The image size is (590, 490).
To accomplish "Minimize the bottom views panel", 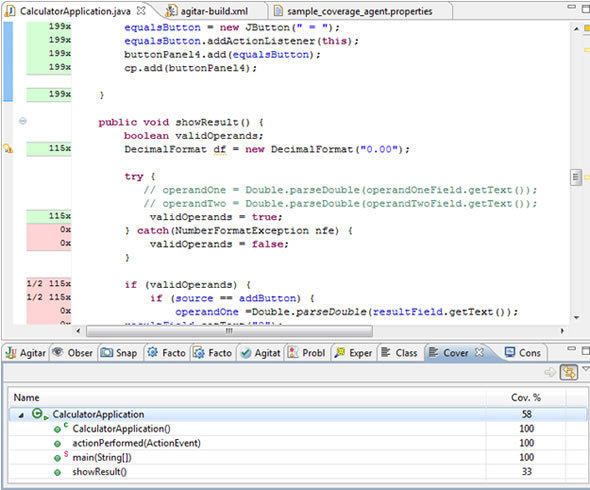I will pos(572,348).
